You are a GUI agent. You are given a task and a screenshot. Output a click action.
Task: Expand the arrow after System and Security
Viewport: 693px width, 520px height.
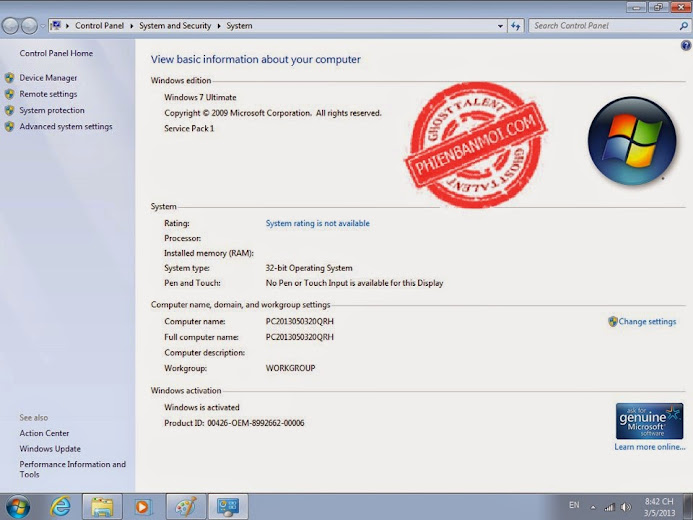tap(219, 26)
